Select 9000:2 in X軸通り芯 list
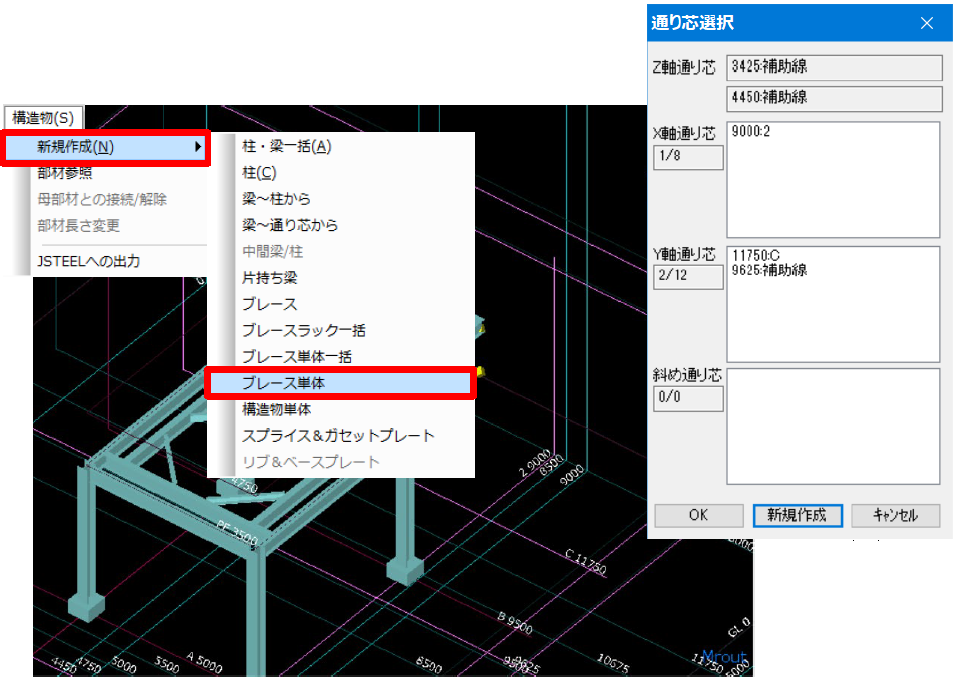 (x=750, y=131)
